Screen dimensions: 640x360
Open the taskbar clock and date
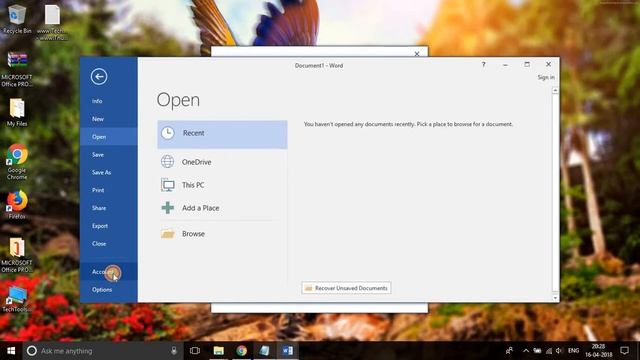(x=599, y=351)
